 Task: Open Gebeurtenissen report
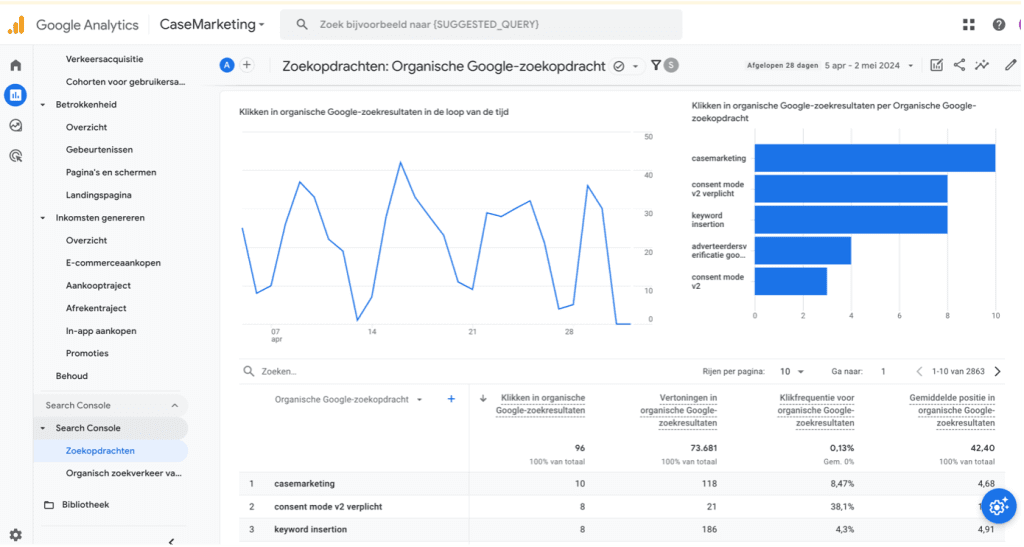point(99,150)
